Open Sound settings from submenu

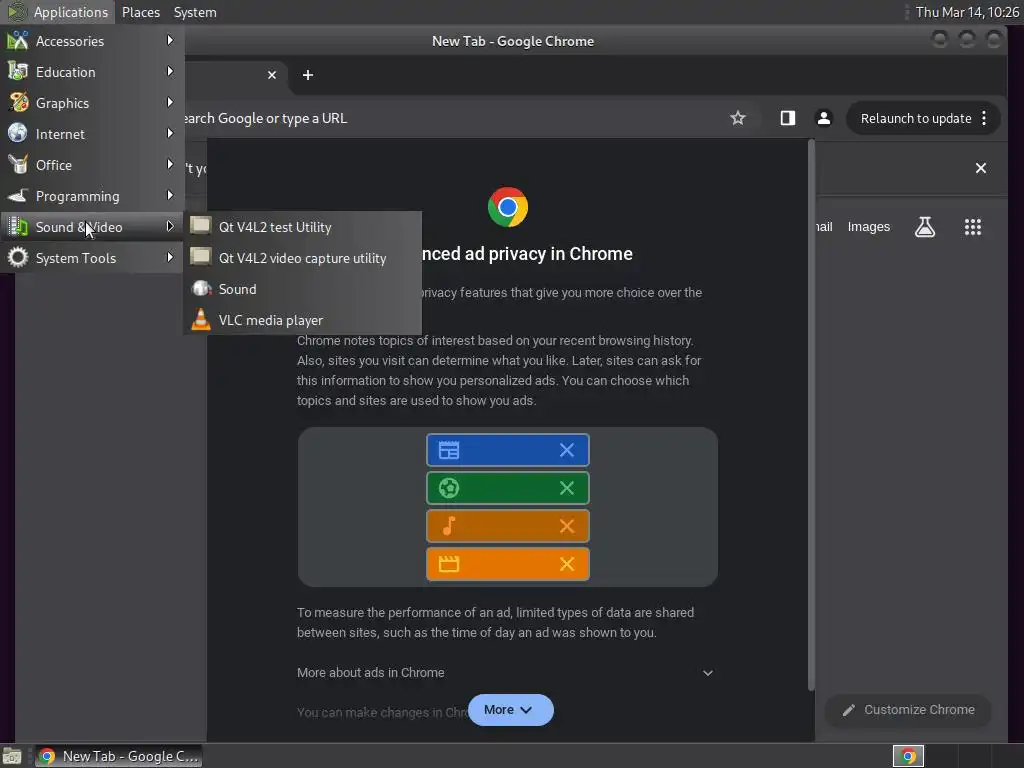[x=302, y=289]
